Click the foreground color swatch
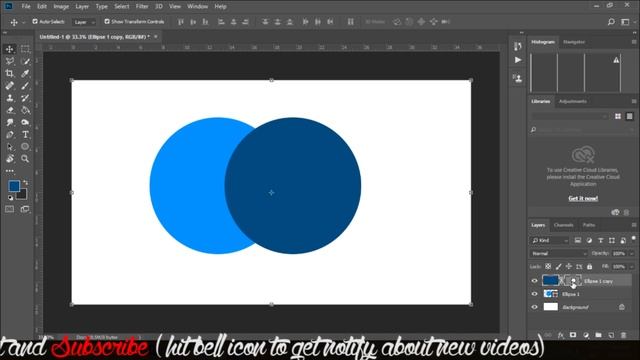 [x=14, y=186]
